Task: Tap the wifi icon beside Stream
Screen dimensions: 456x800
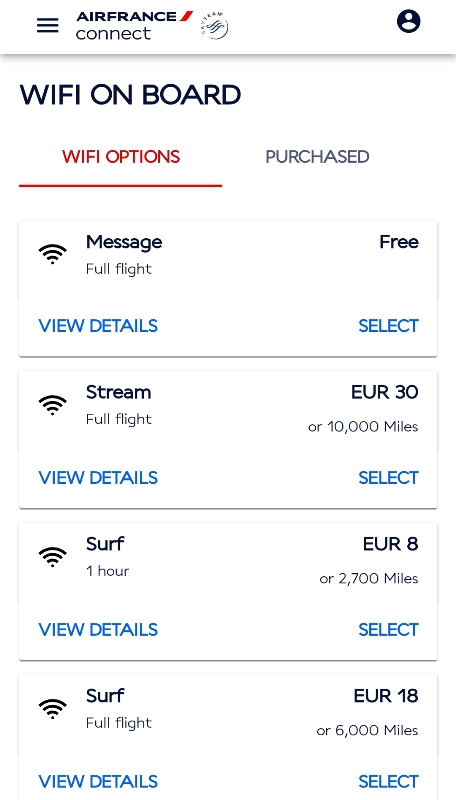Action: coord(53,405)
